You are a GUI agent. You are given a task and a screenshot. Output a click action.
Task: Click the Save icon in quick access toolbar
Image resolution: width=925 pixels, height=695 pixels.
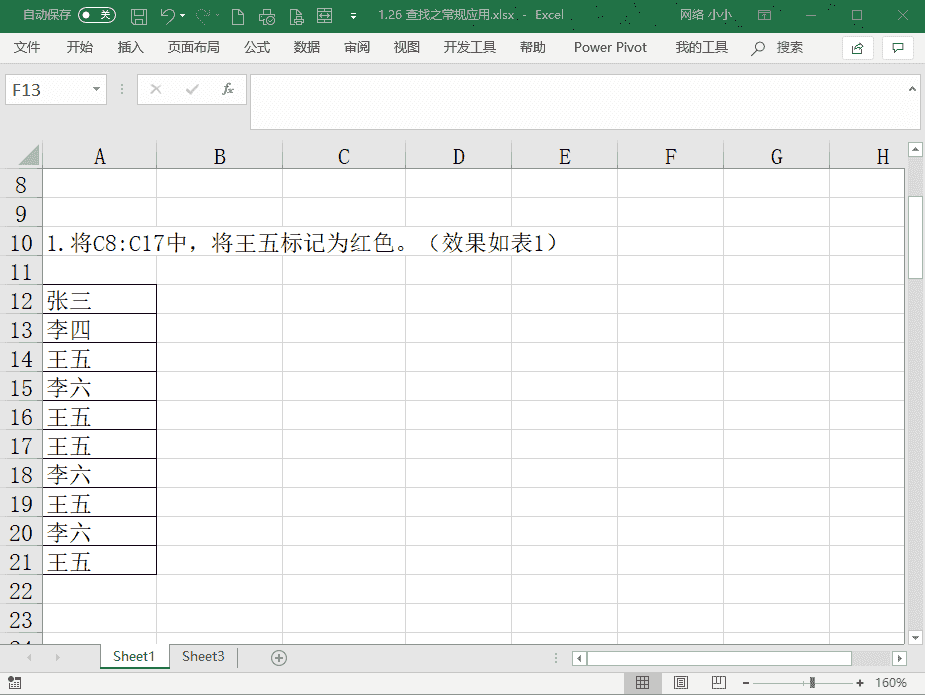click(x=139, y=16)
